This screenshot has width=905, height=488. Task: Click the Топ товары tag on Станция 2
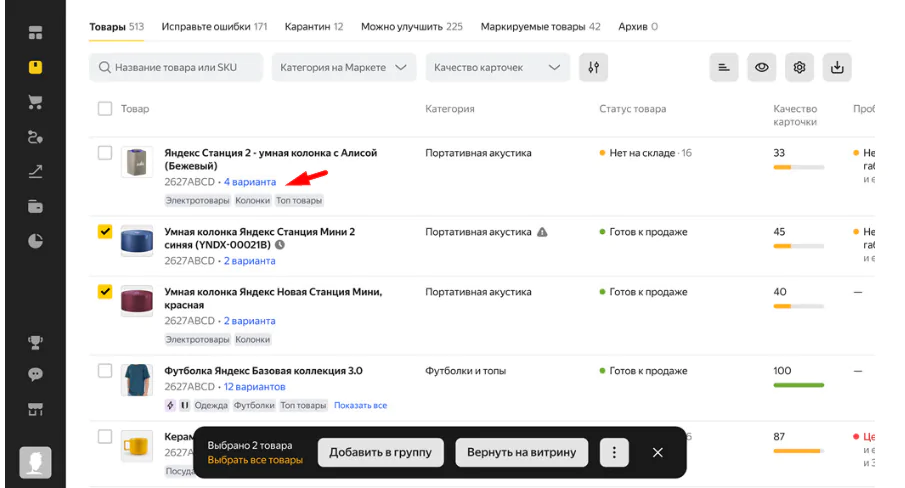pyautogui.click(x=299, y=201)
